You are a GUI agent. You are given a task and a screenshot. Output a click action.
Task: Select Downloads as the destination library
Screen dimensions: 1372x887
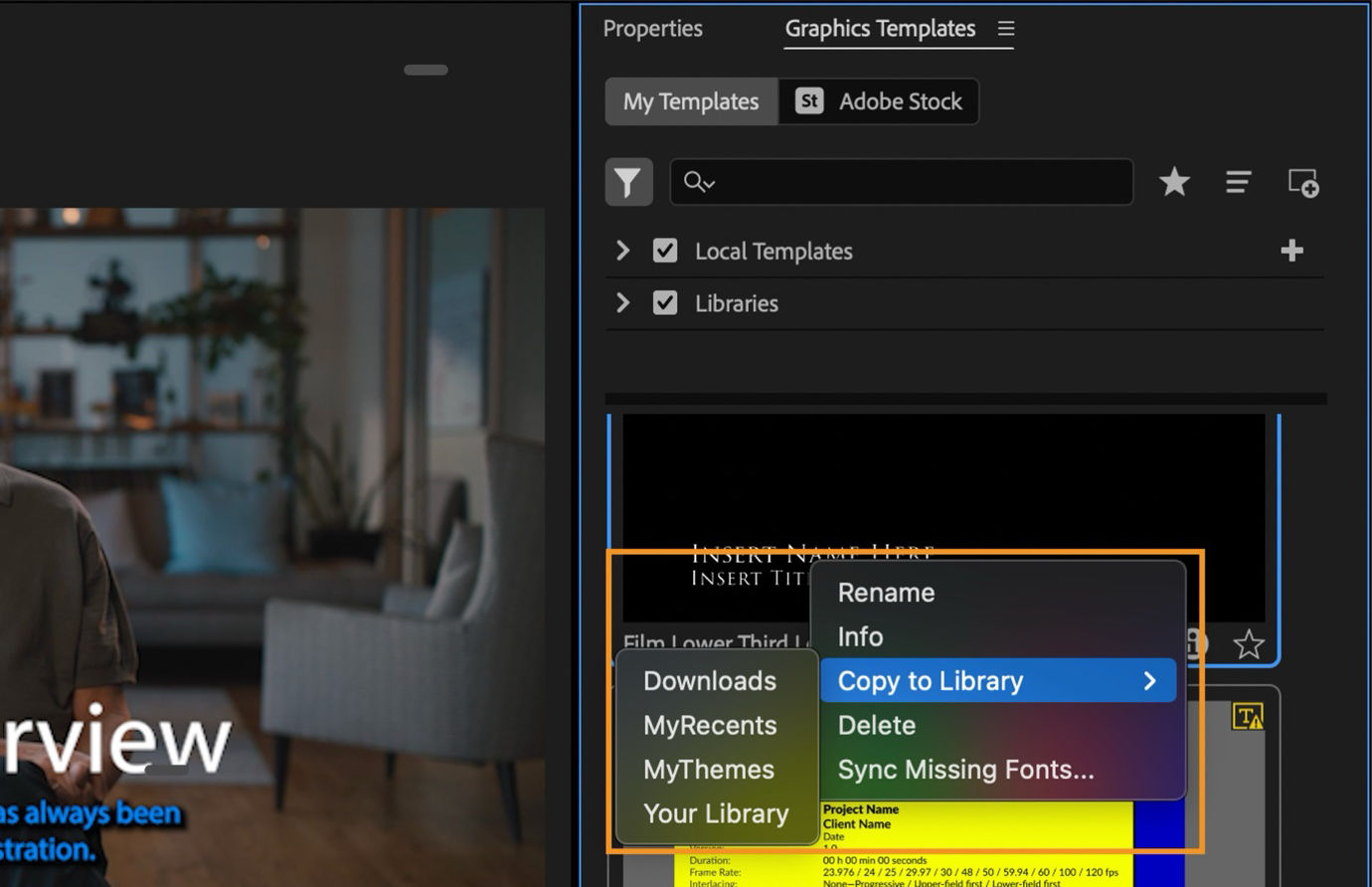click(x=709, y=680)
